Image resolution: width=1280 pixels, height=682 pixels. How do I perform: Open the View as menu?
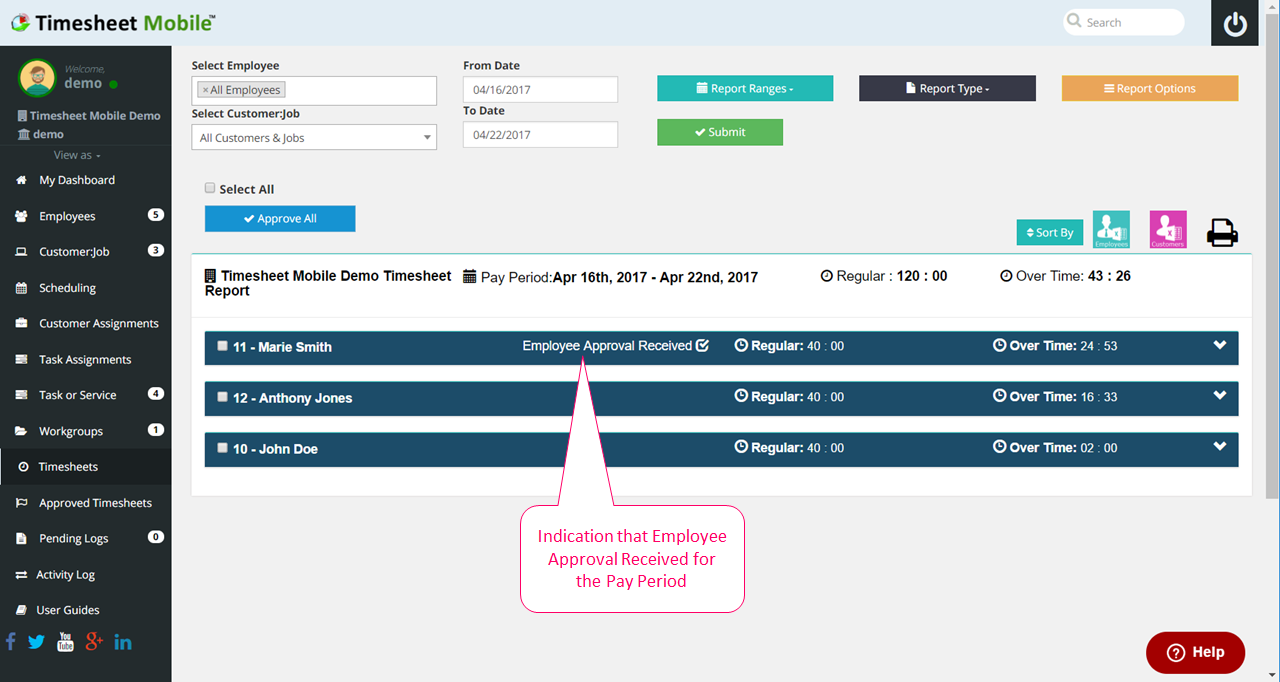pos(74,155)
